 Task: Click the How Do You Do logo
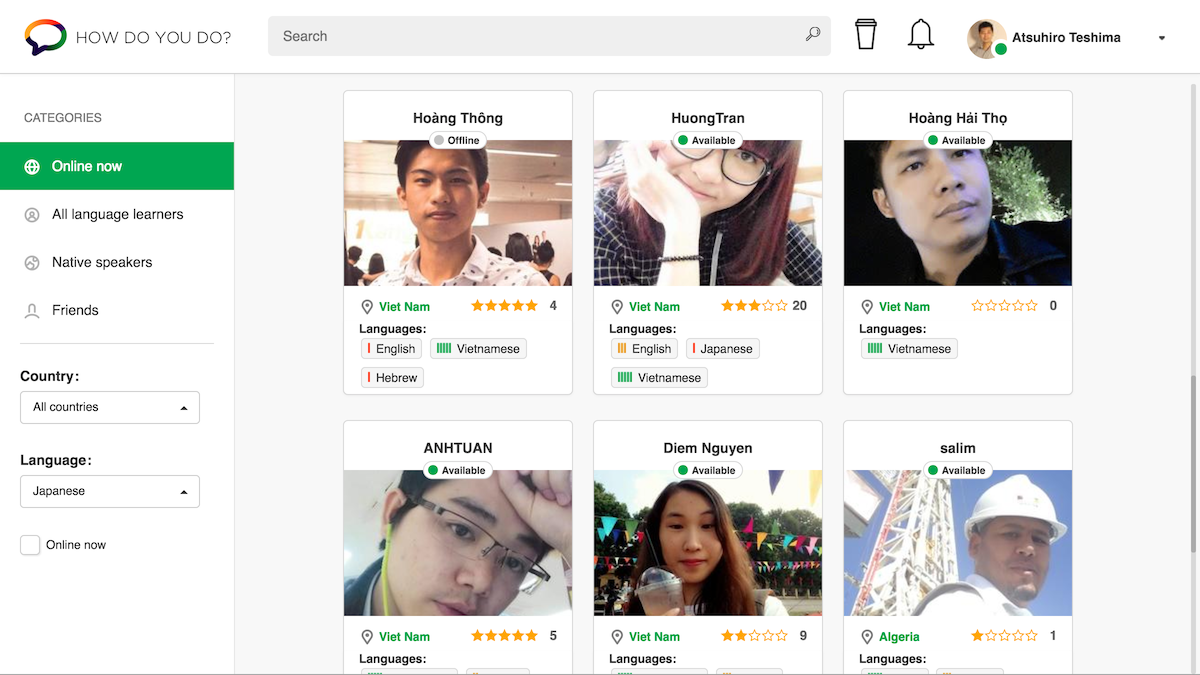[x=46, y=37]
